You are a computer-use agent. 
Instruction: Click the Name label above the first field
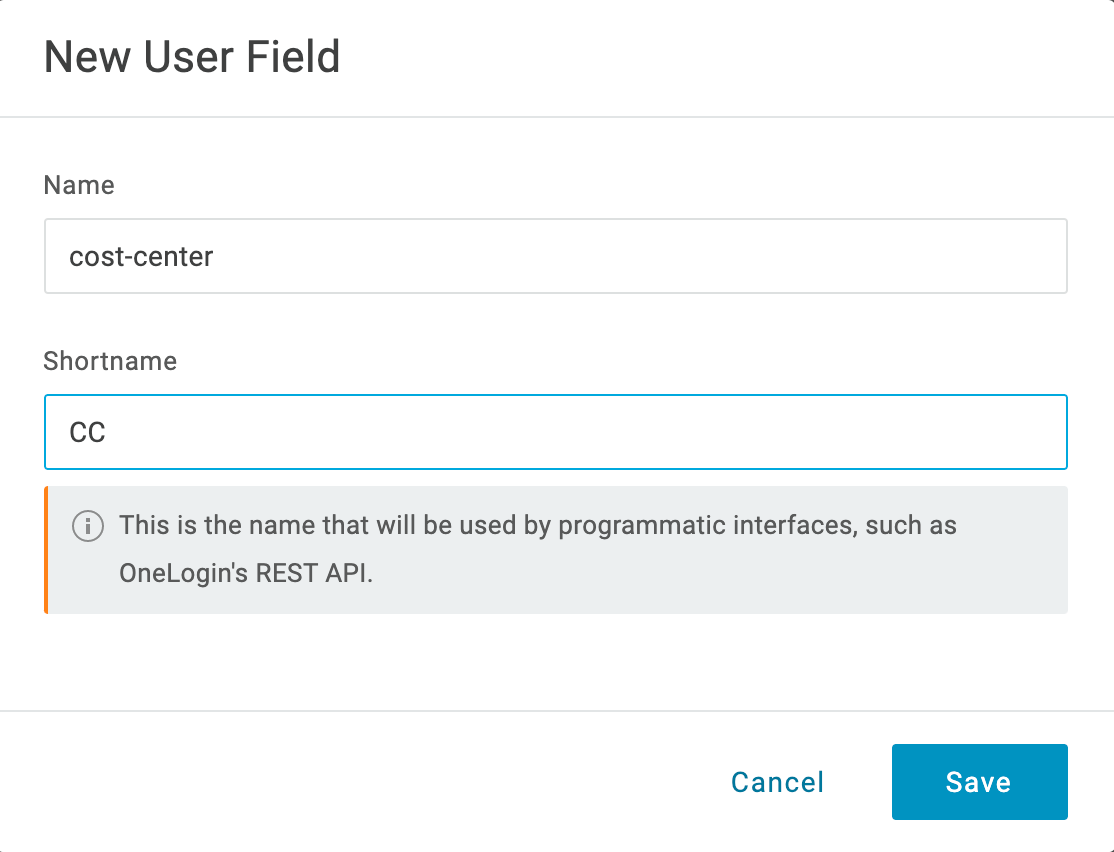point(79,185)
